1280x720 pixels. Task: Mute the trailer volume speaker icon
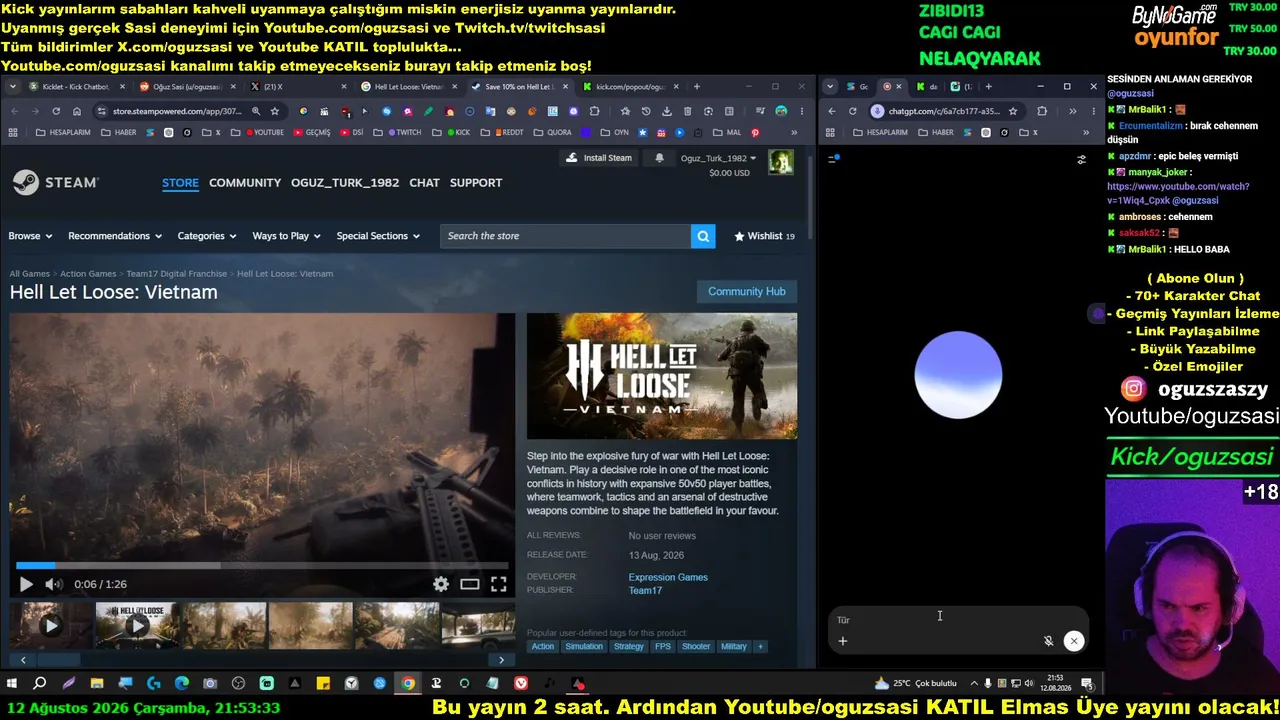pyautogui.click(x=53, y=584)
